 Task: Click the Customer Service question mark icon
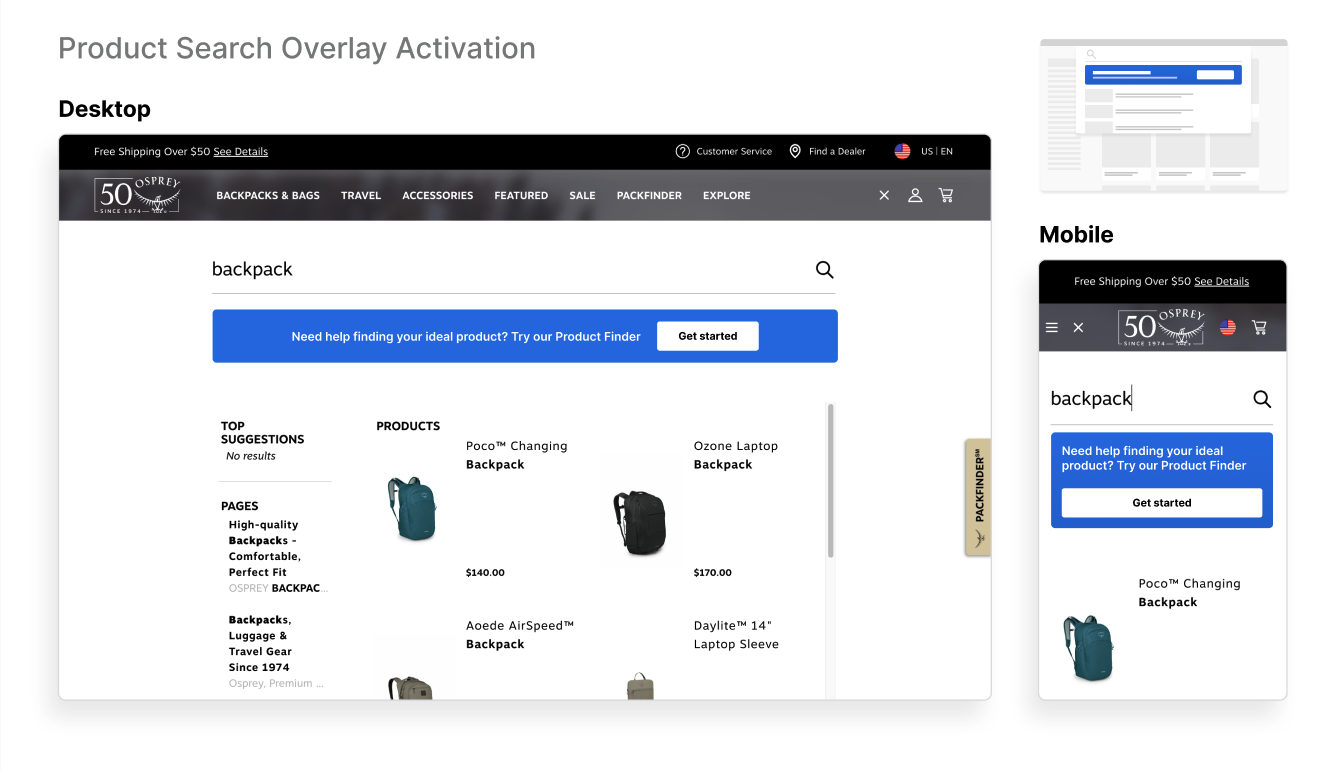tap(683, 151)
